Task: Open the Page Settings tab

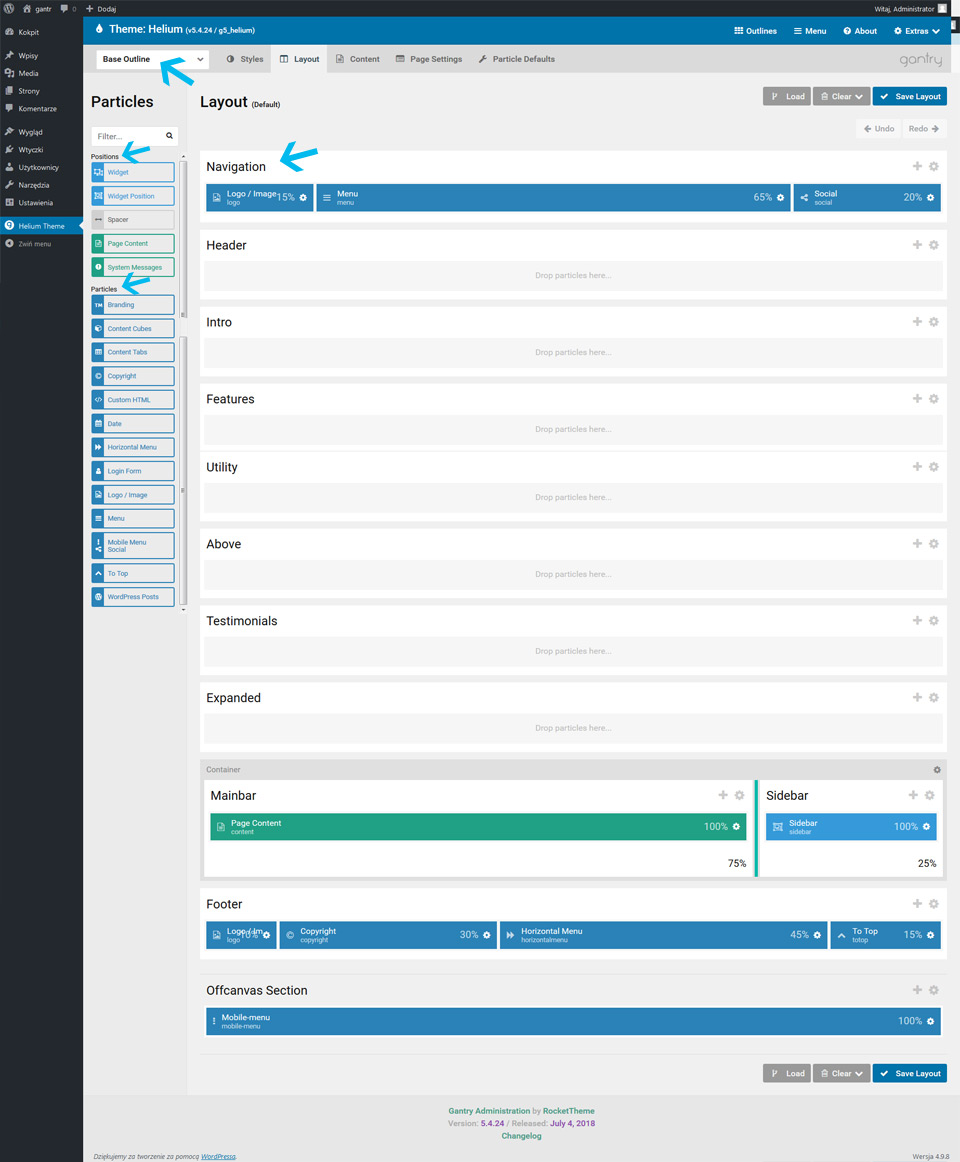Action: click(x=428, y=59)
